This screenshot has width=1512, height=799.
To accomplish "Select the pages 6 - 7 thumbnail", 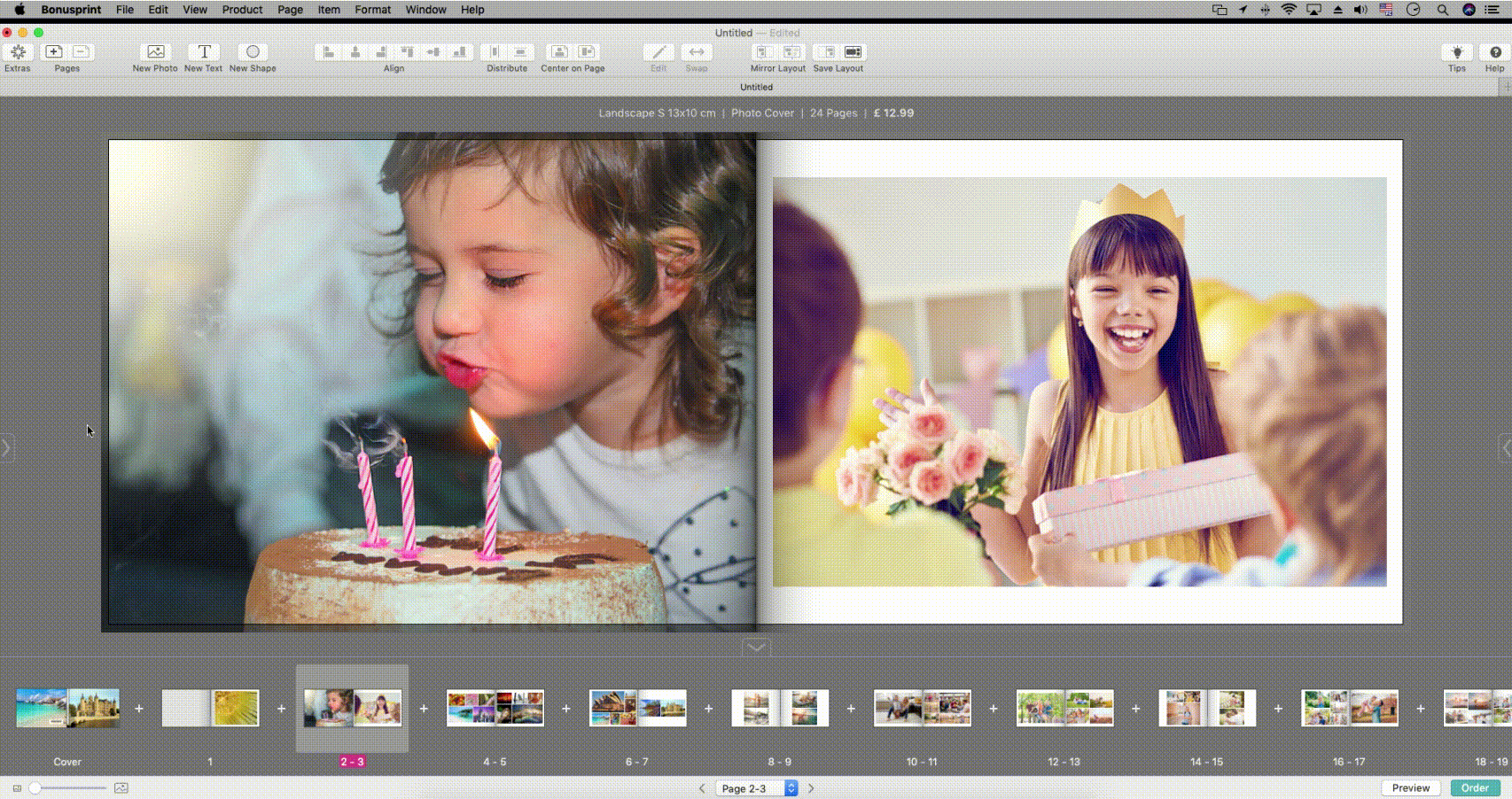I will [x=637, y=708].
